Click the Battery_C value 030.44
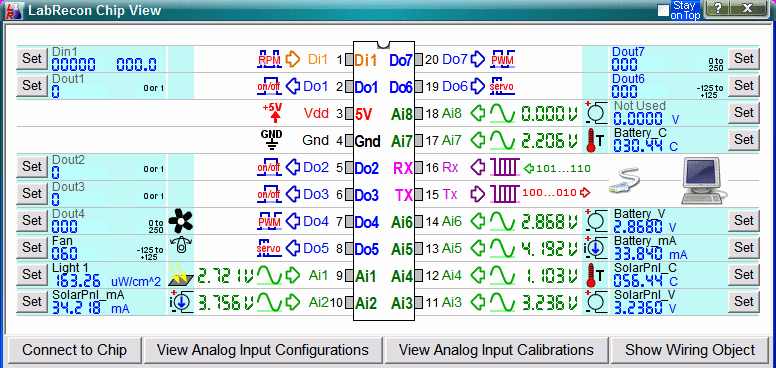Image resolution: width=776 pixels, height=368 pixels. click(639, 145)
